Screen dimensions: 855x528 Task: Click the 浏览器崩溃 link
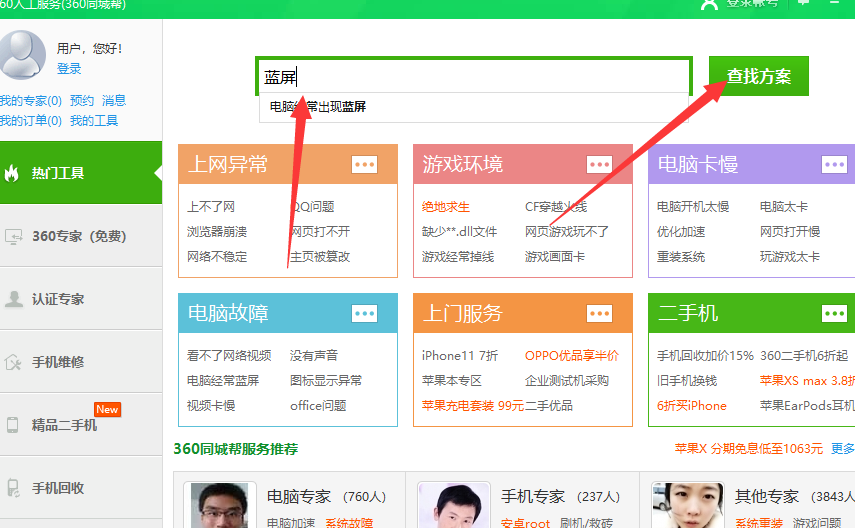tap(217, 232)
